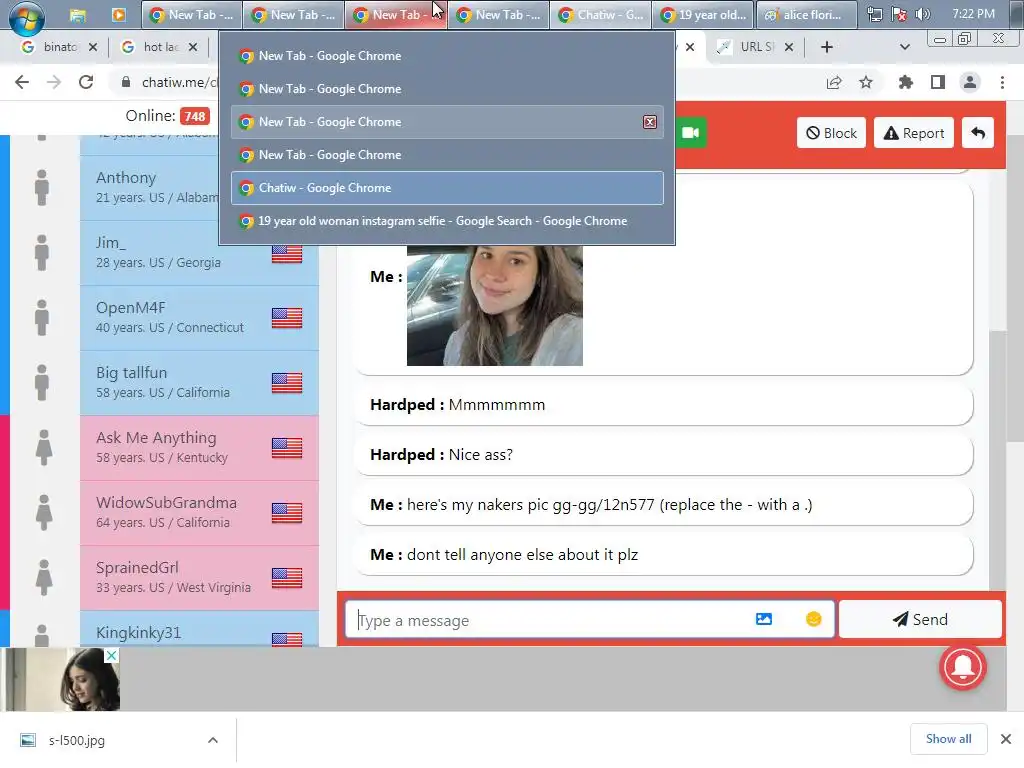Viewport: 1024px width, 768px height.
Task: Expand the s-l500.jpg download options chevron
Action: (212, 740)
